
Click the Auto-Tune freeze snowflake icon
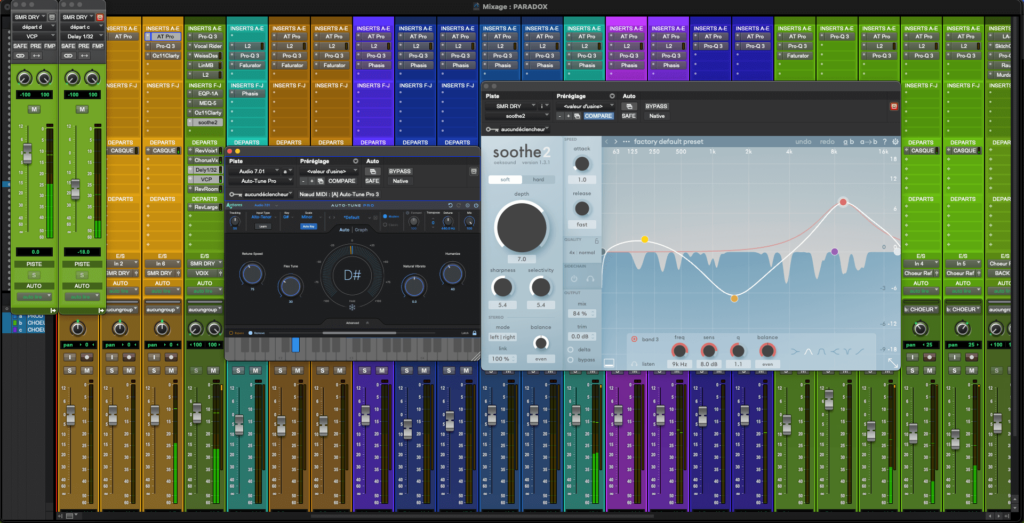click(352, 308)
